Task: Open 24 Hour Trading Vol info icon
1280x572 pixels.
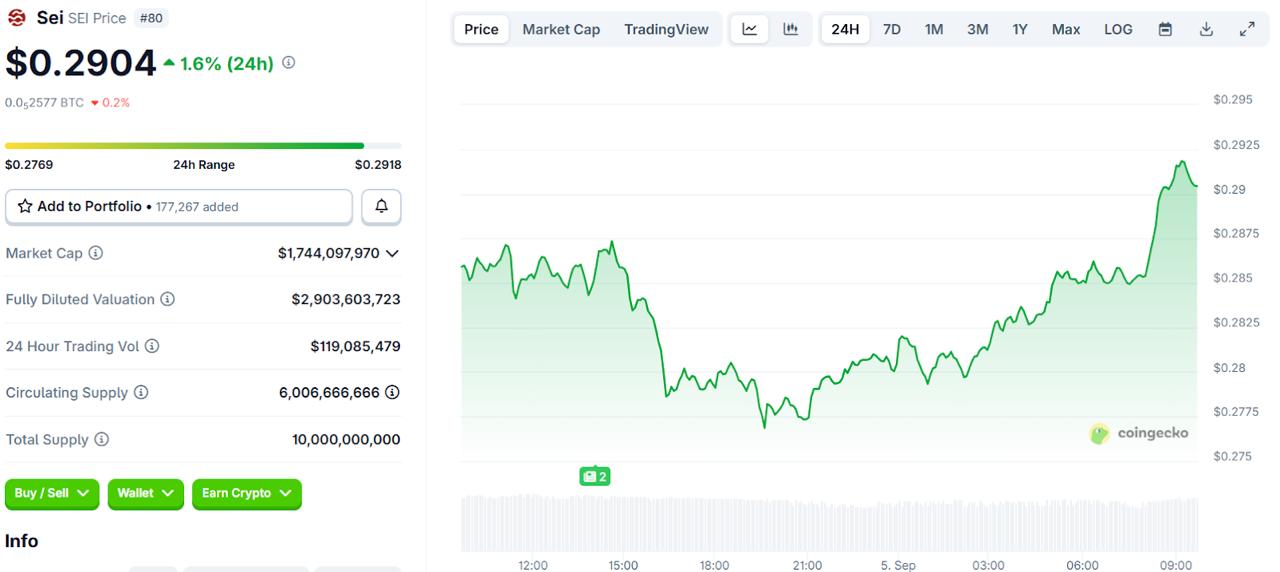Action: tap(152, 346)
